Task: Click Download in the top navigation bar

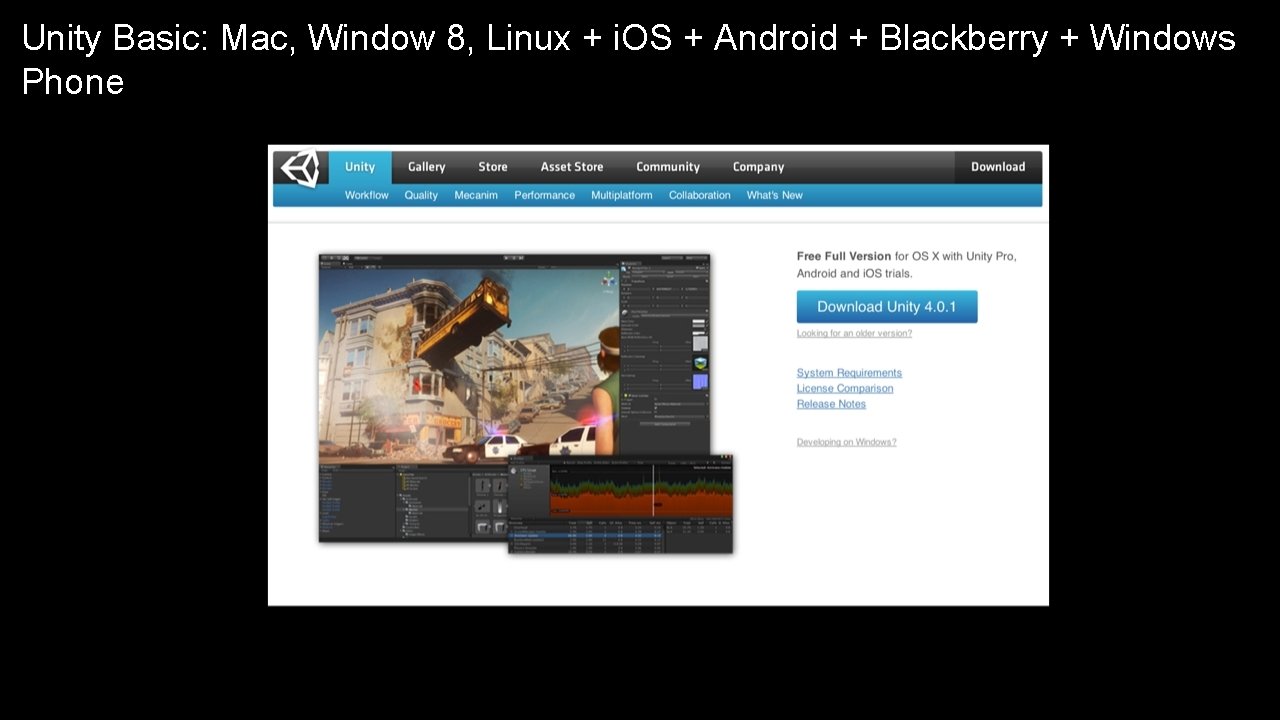Action: (x=998, y=167)
